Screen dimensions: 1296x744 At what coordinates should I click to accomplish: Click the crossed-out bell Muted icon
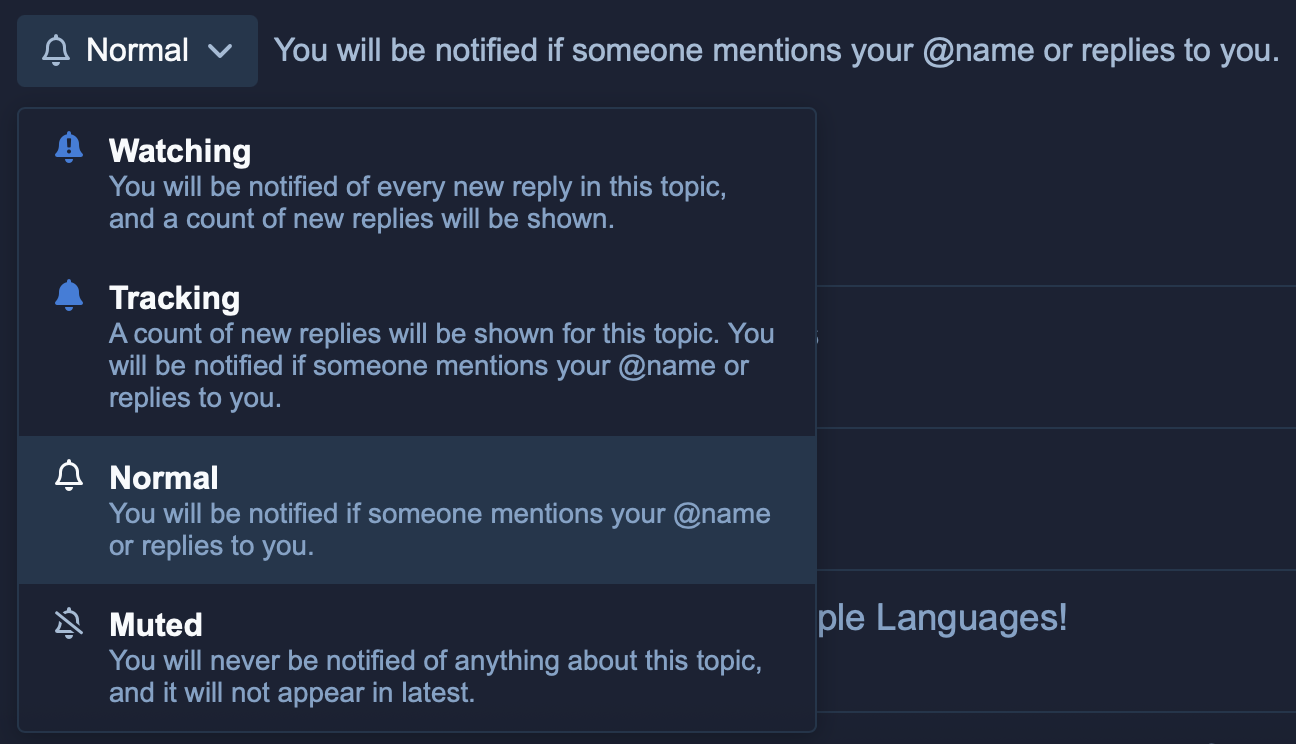(x=69, y=624)
